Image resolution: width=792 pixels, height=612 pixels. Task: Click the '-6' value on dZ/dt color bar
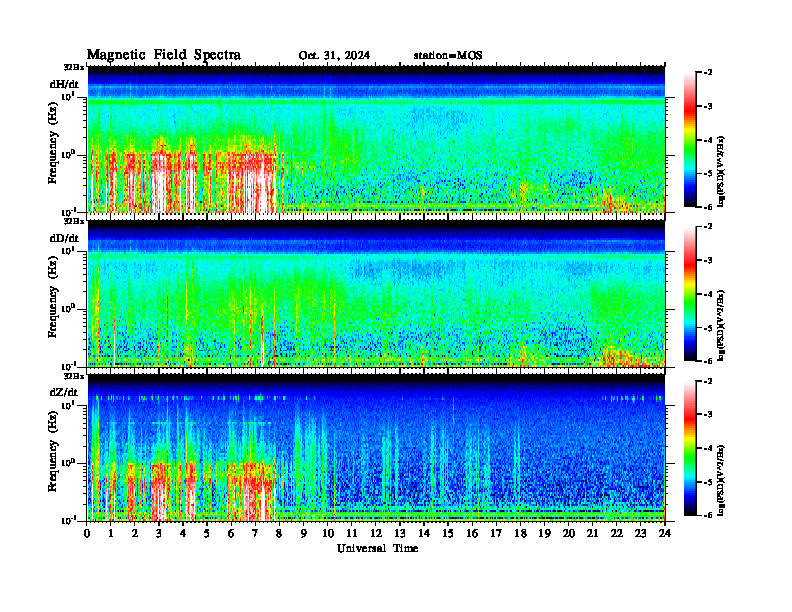tap(708, 515)
